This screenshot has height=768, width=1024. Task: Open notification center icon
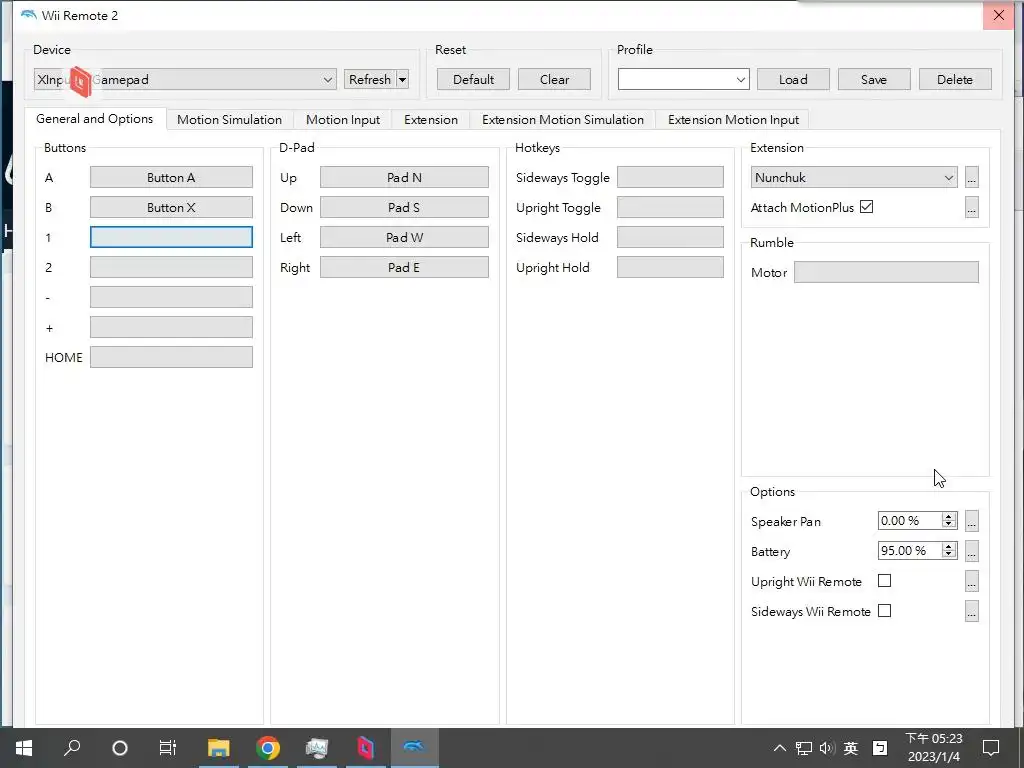point(991,748)
